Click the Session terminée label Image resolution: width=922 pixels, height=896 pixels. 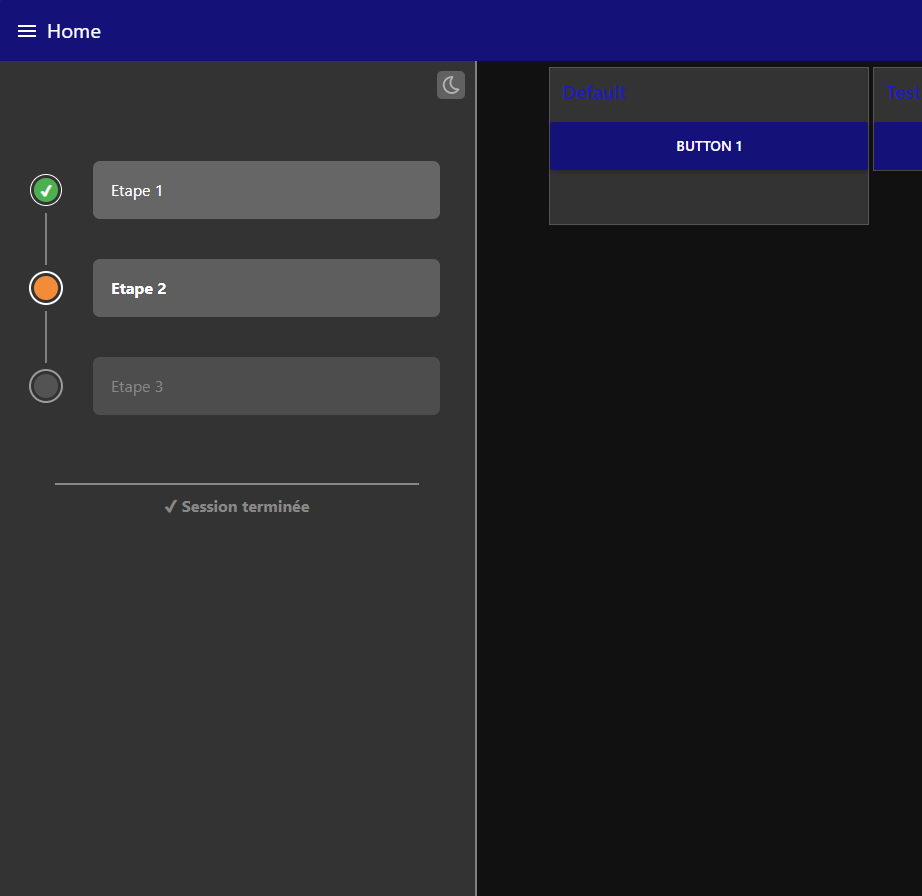244,506
